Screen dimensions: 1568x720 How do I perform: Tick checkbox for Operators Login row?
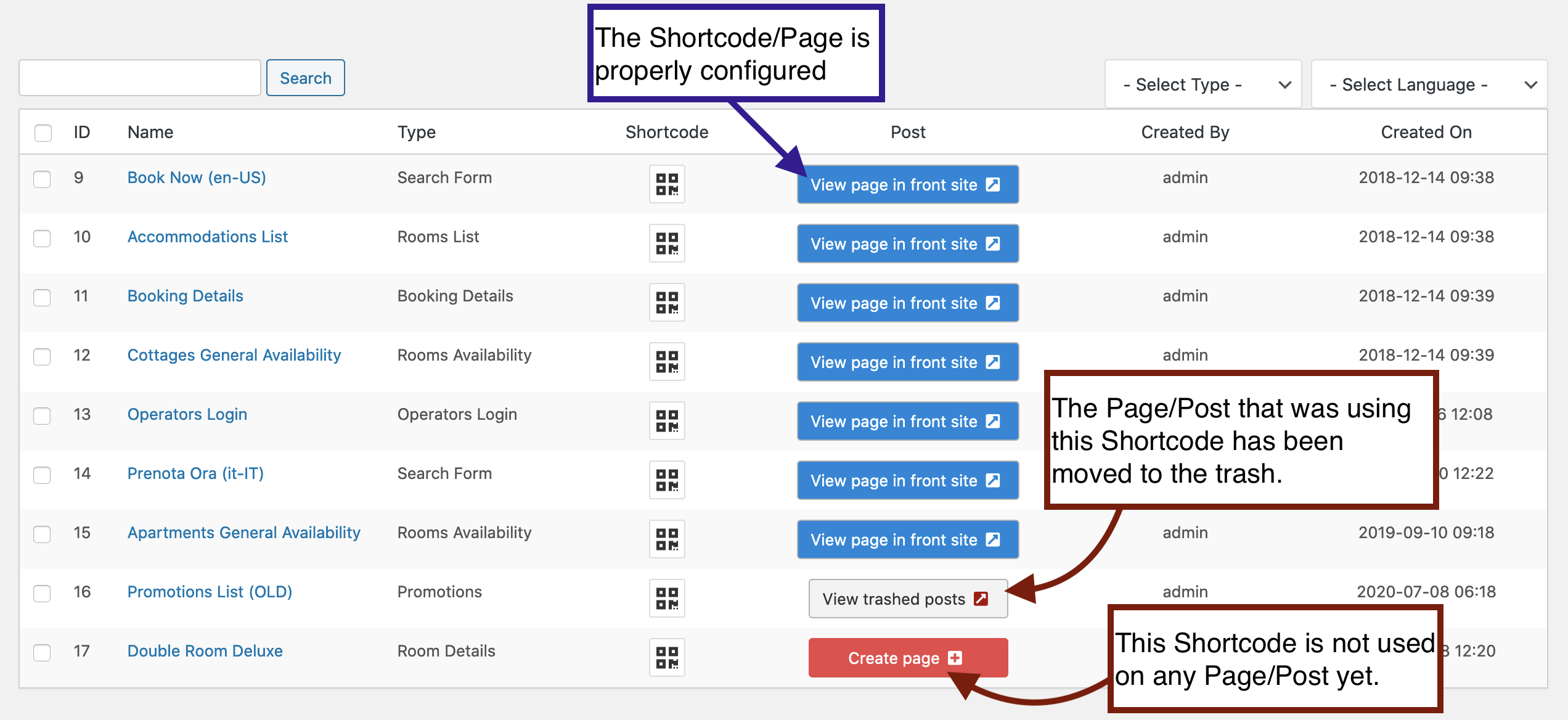click(42, 415)
